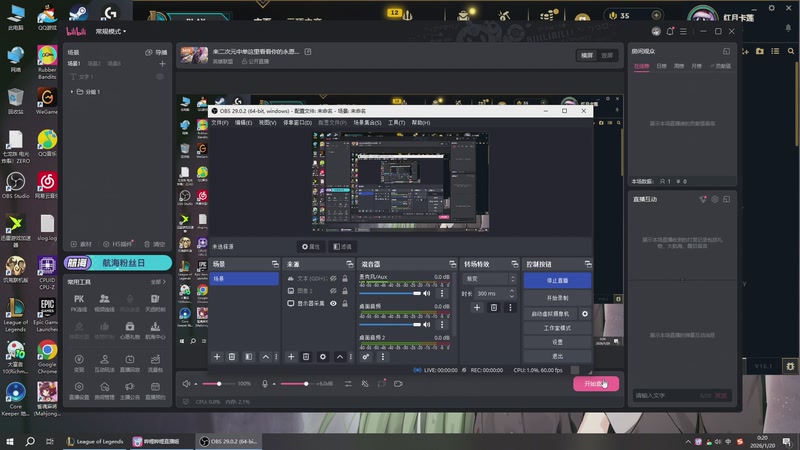
Task: Open OBS 编辑(E) menu
Action: coord(243,123)
